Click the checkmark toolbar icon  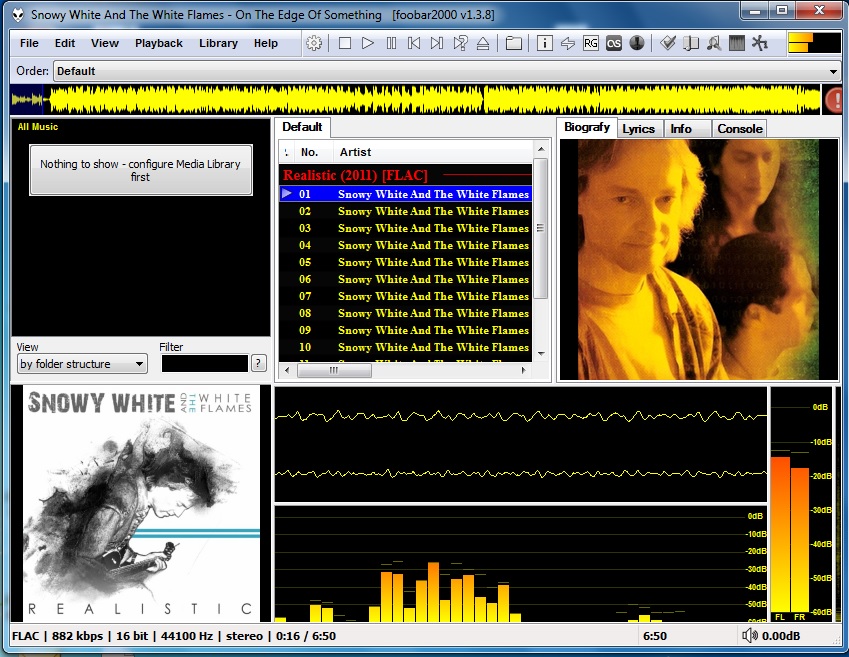click(x=668, y=43)
